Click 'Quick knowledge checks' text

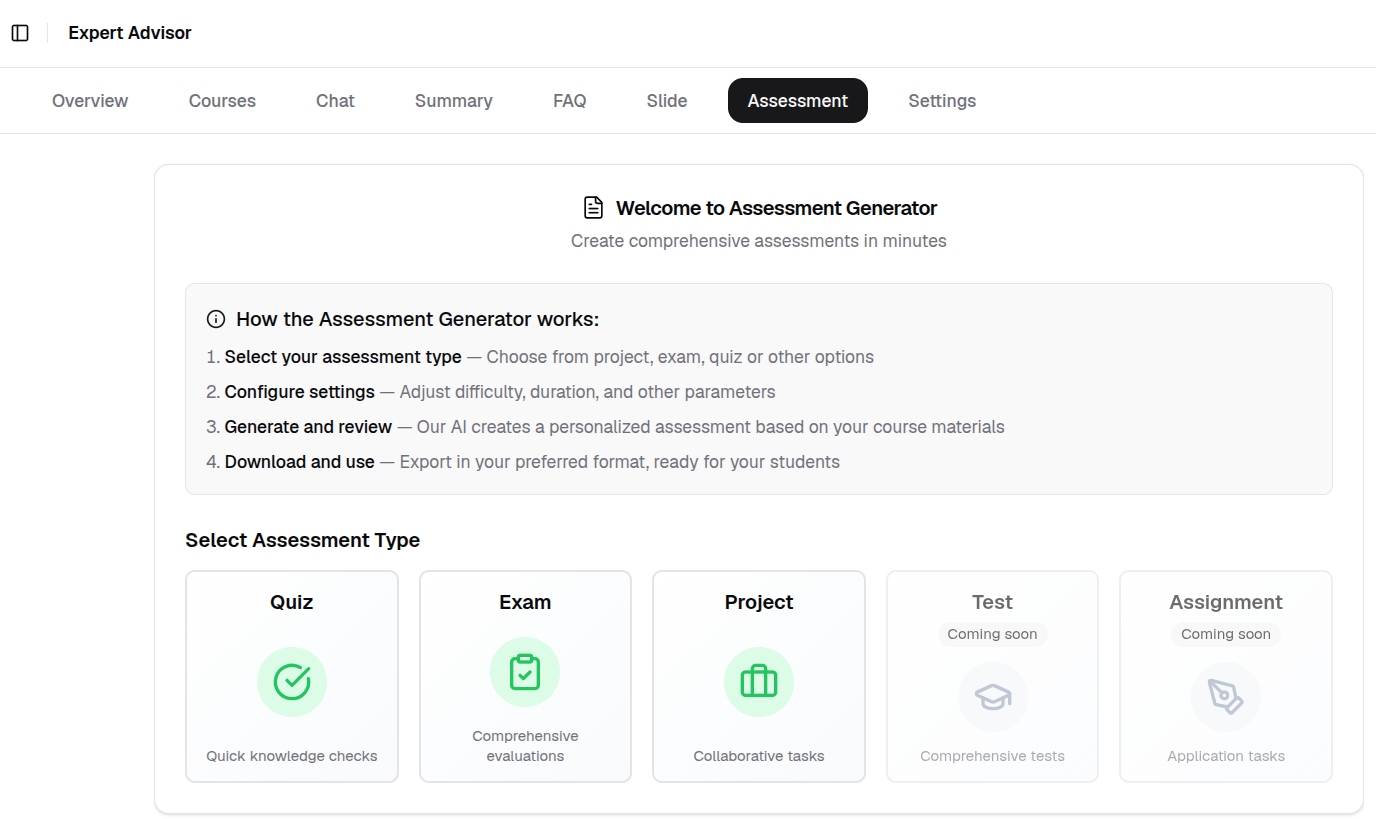[x=292, y=756]
